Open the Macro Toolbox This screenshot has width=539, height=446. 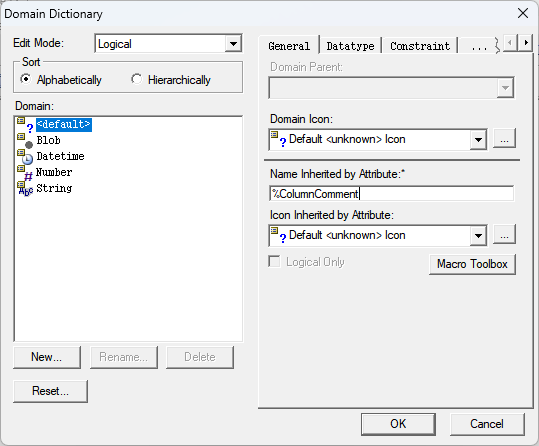click(x=472, y=264)
